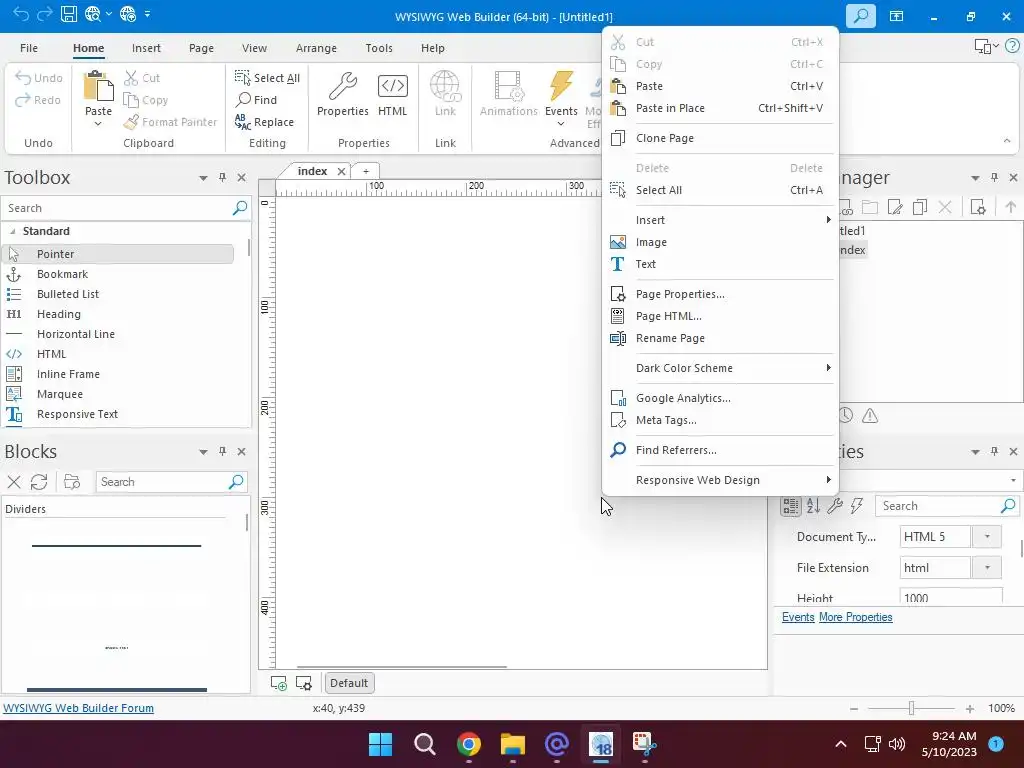The height and width of the screenshot is (768, 1024).
Task: Click the More Properties link
Action: pyautogui.click(x=856, y=617)
